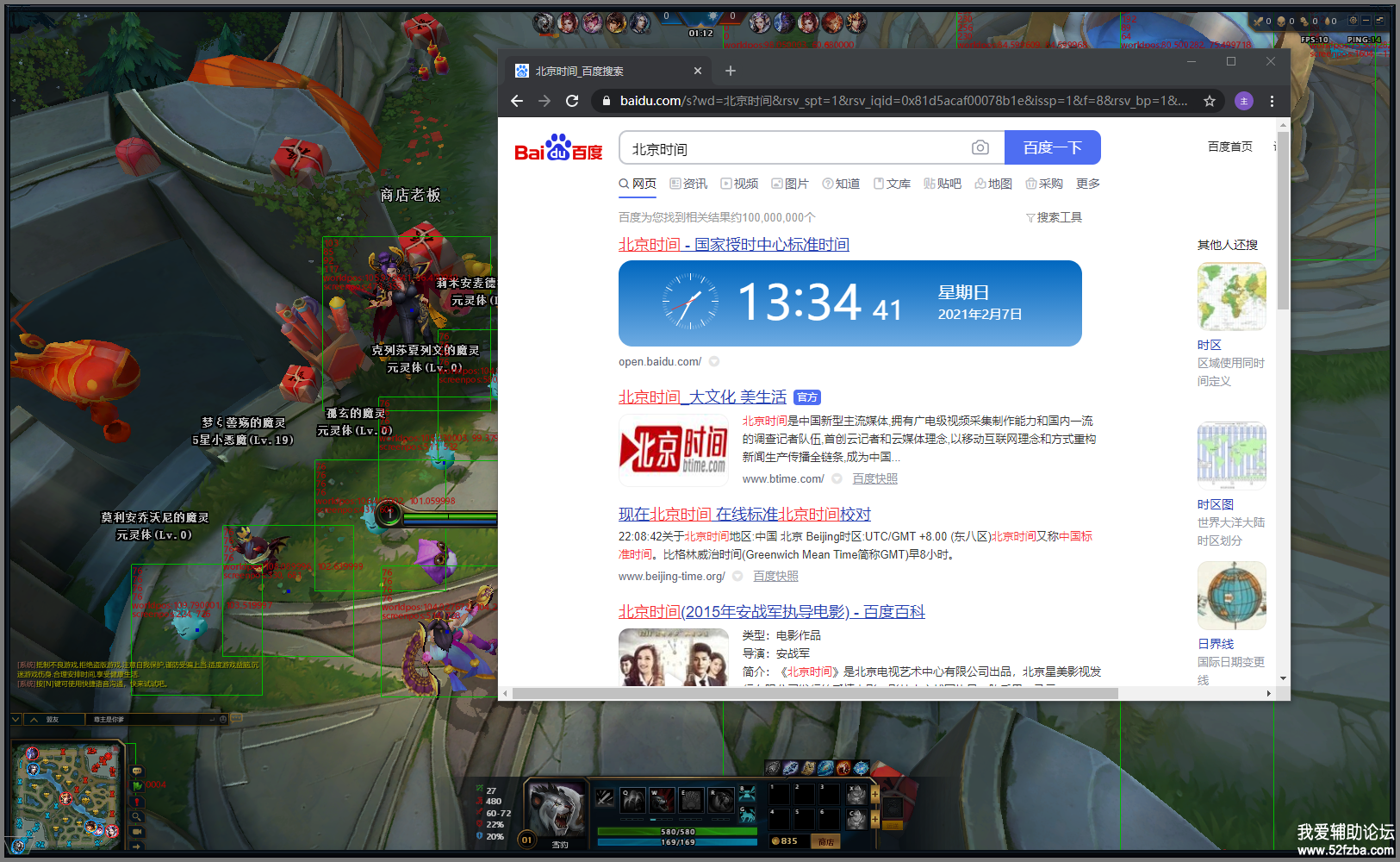Expand the chat channel selector labeled 盟友
This screenshot has height=862, width=1400.
click(x=55, y=719)
